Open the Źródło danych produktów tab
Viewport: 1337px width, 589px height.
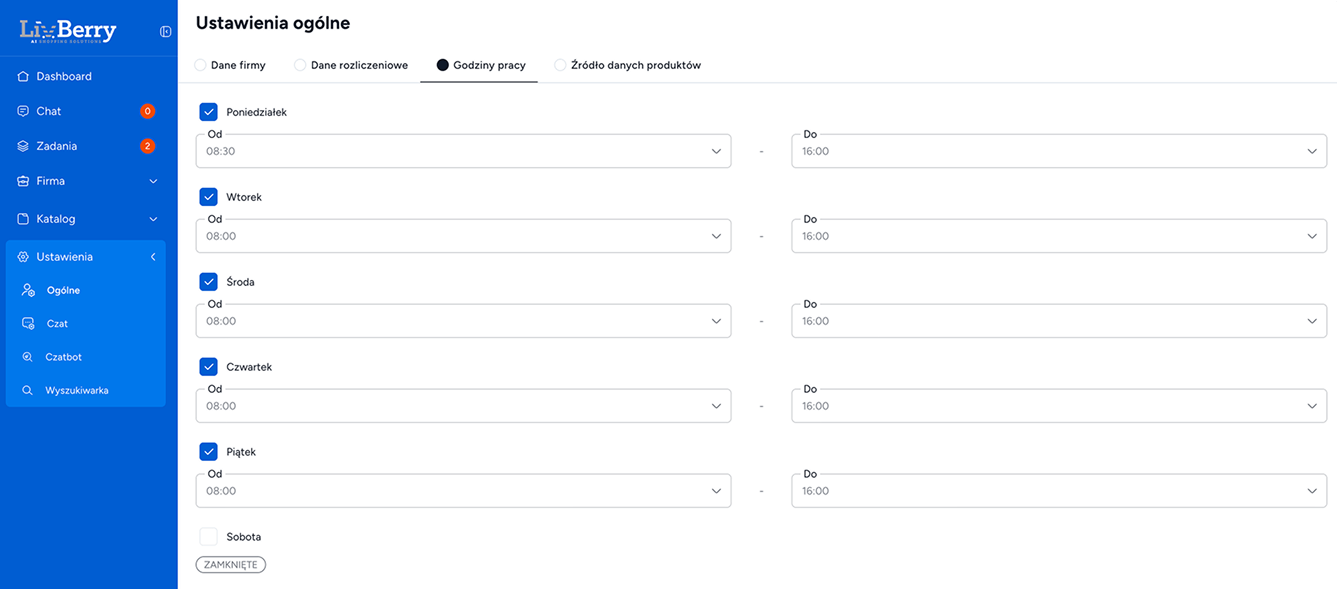(x=627, y=65)
